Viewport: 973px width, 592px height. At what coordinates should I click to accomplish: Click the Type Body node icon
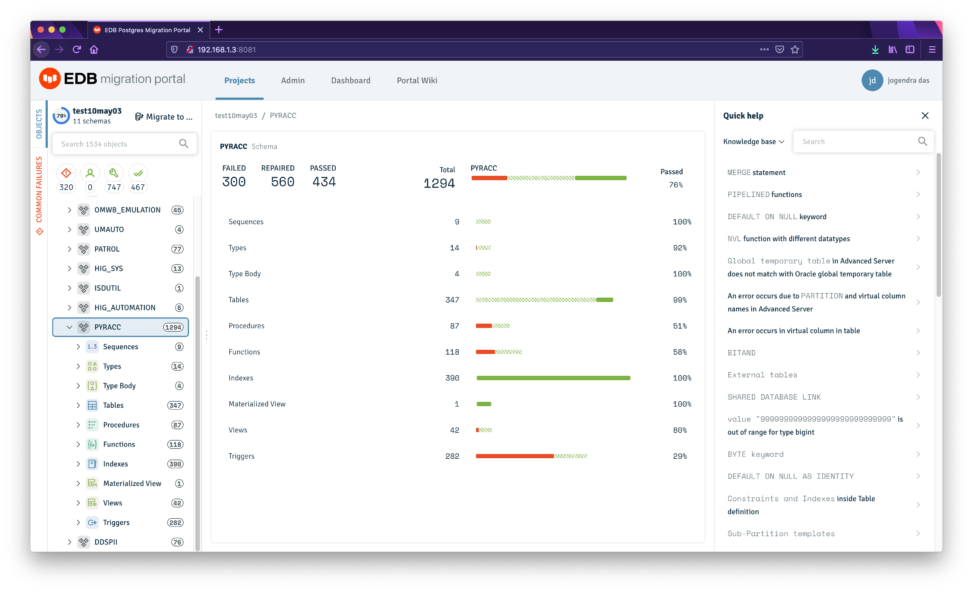92,385
